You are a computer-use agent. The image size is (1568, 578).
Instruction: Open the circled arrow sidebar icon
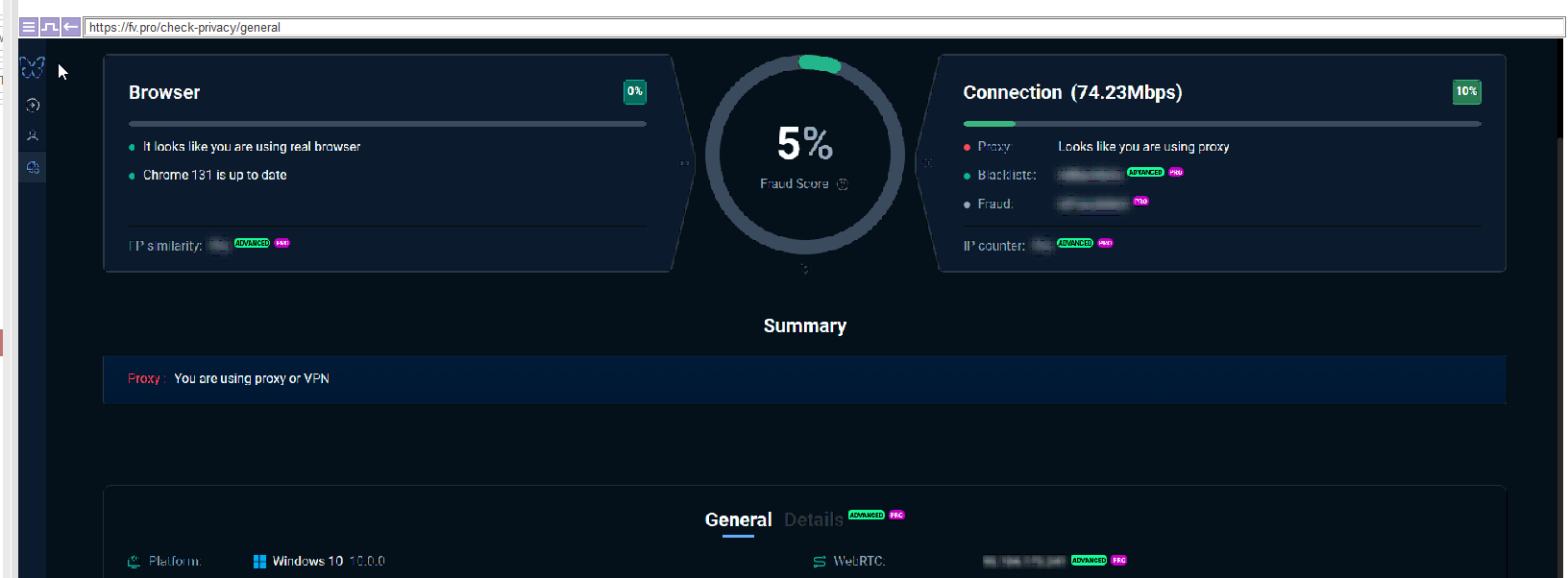click(33, 106)
